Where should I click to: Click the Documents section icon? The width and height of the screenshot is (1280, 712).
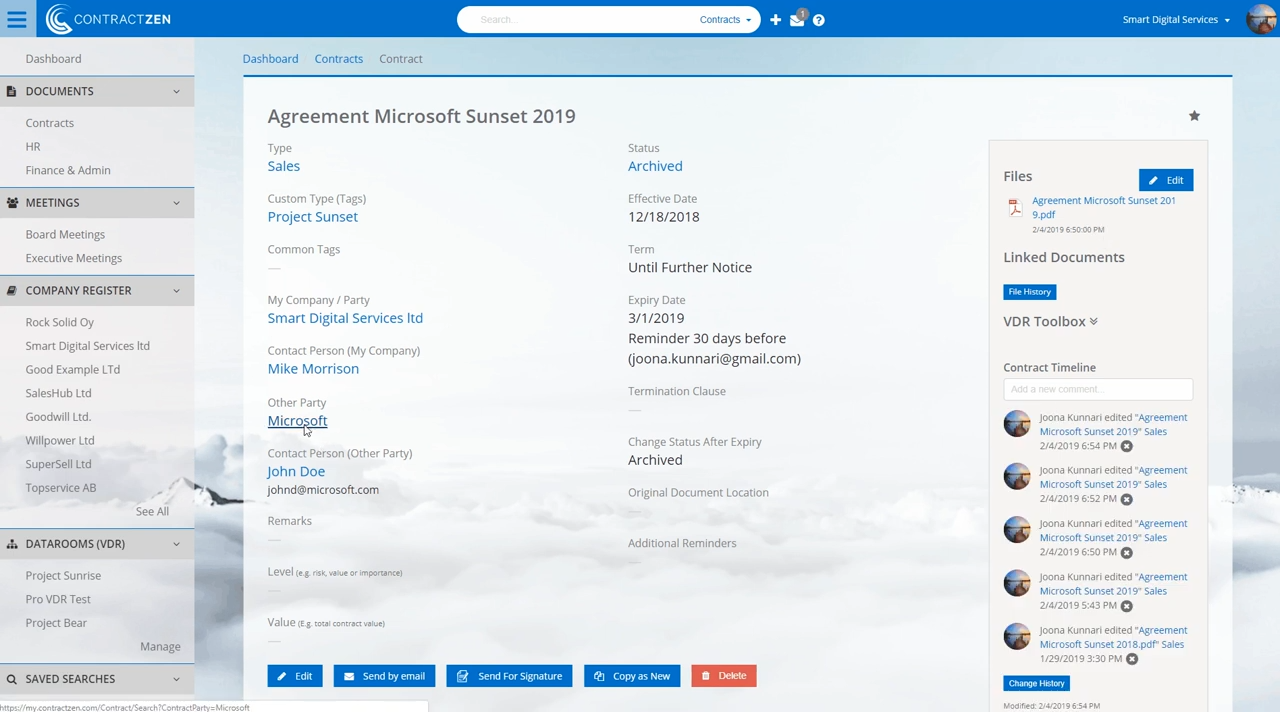(x=12, y=91)
